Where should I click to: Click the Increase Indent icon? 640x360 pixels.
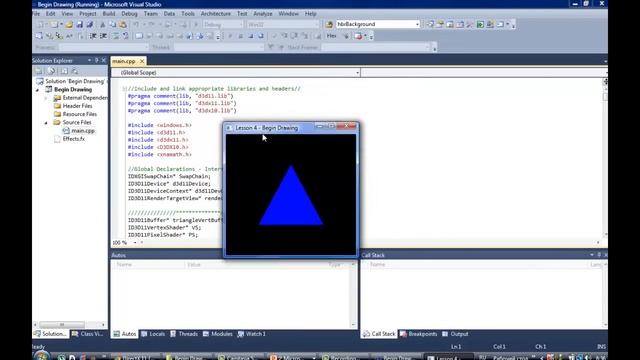tap(103, 36)
